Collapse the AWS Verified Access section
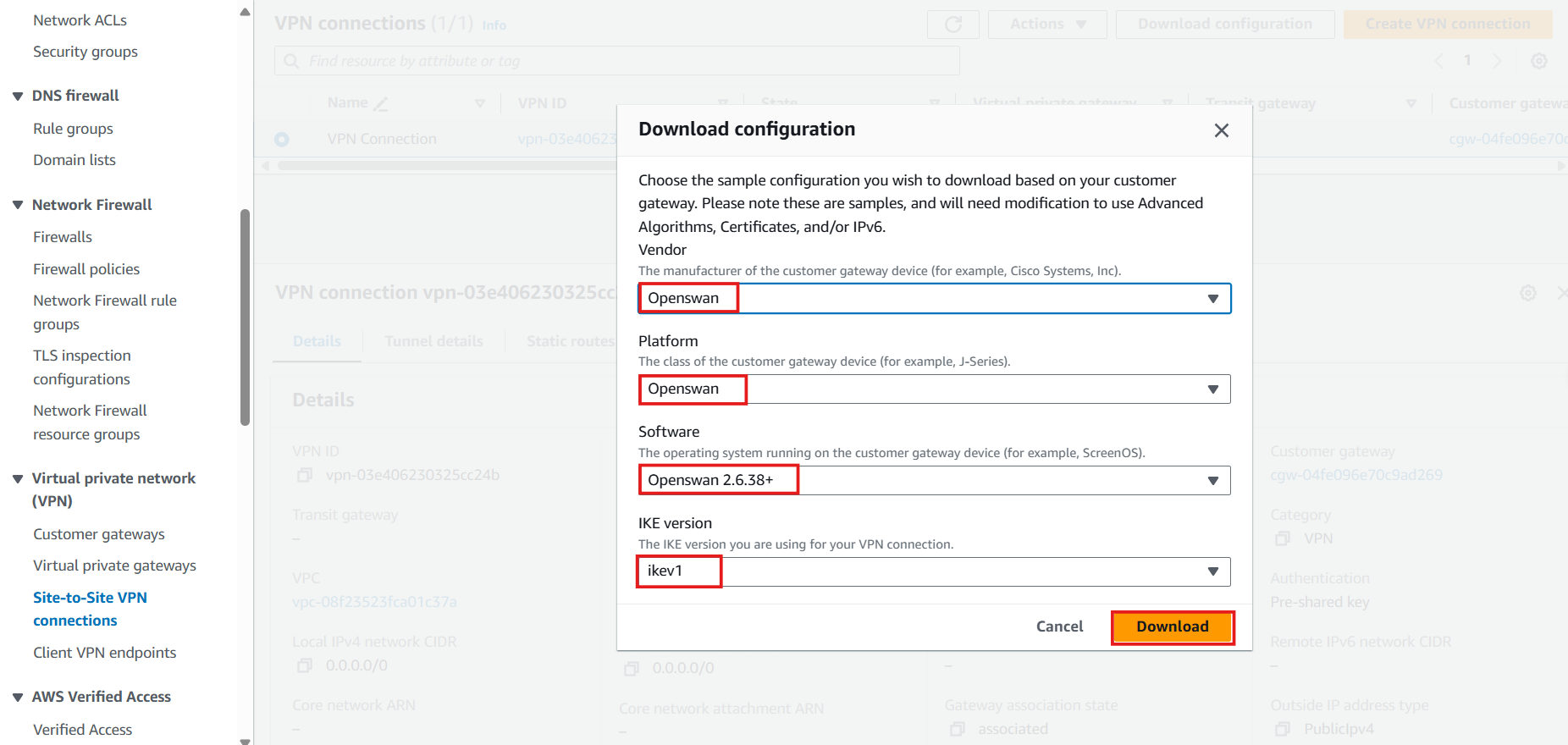This screenshot has width=1568, height=745. click(18, 697)
